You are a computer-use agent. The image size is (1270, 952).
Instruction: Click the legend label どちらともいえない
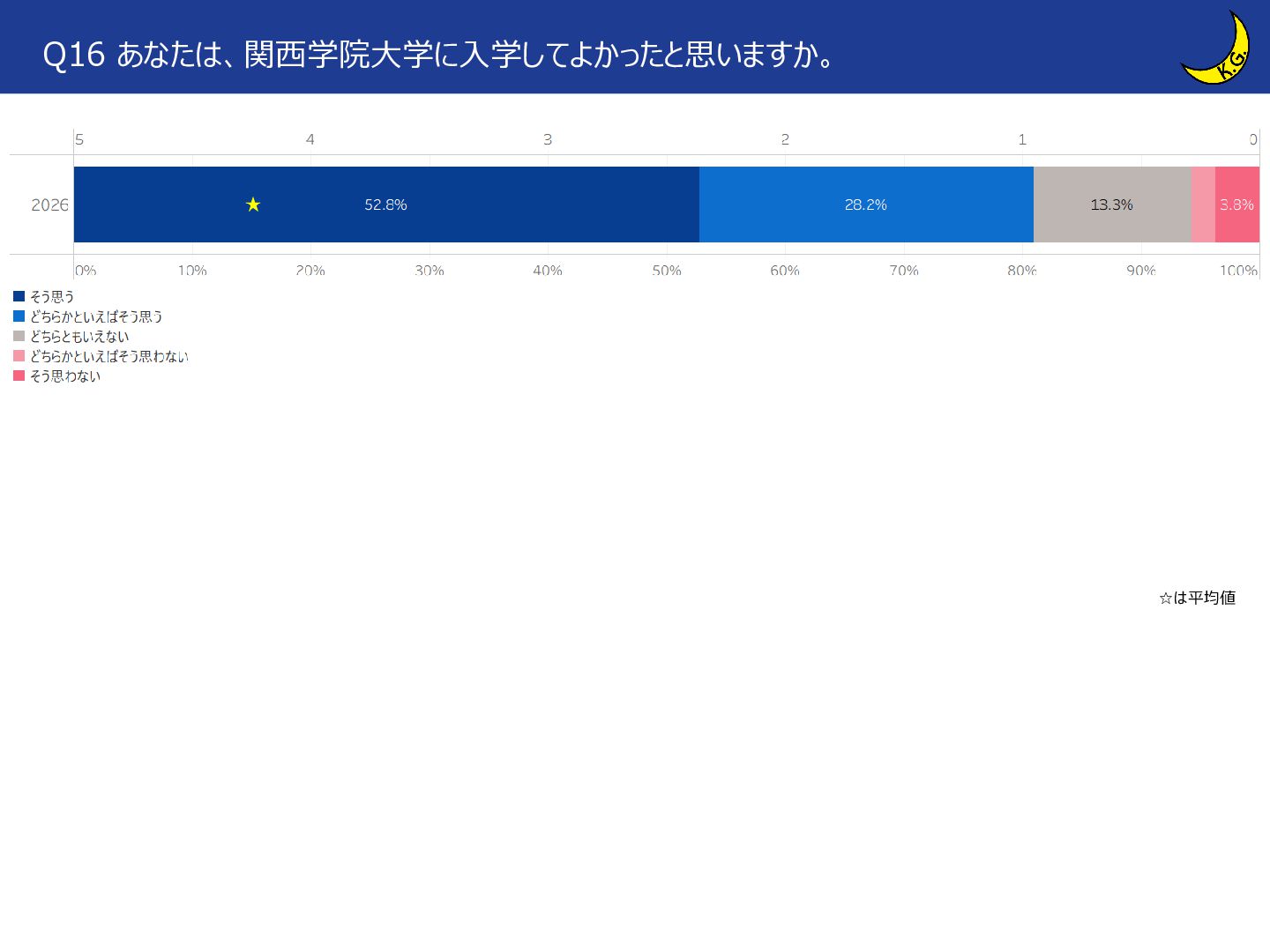(x=79, y=337)
